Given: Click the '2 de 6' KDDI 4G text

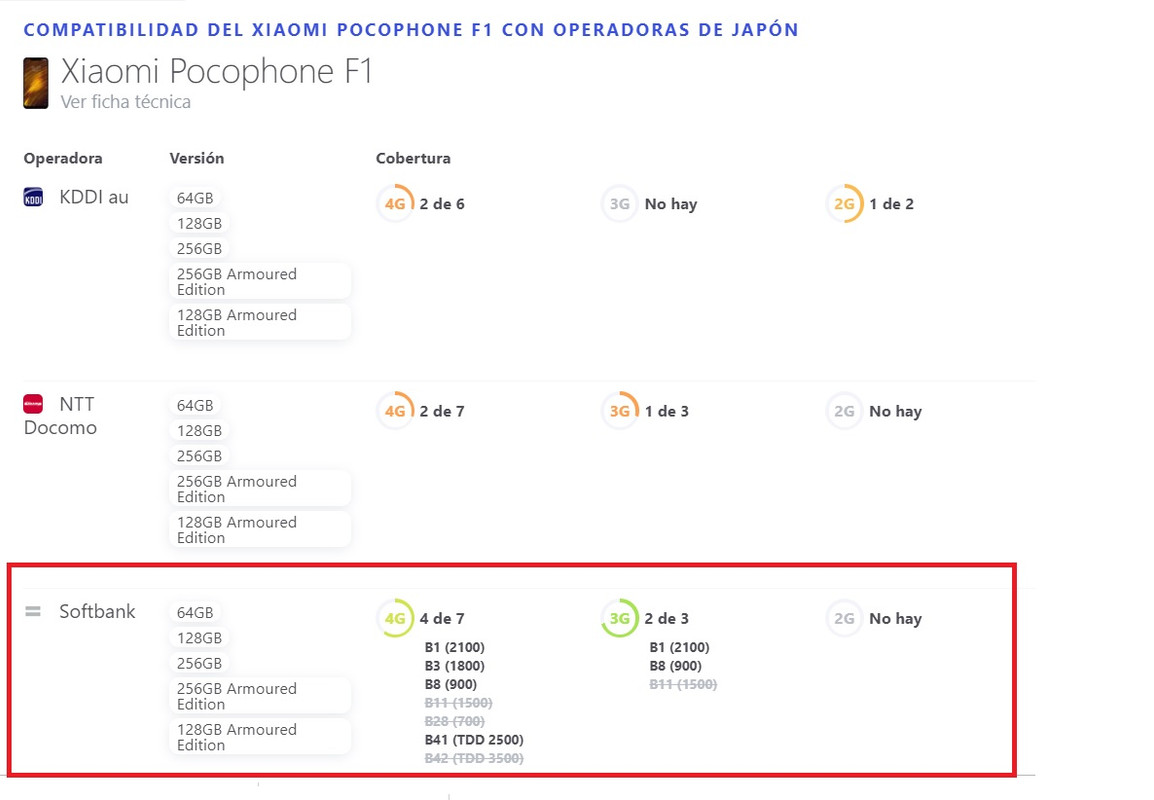Looking at the screenshot, I should tap(442, 204).
